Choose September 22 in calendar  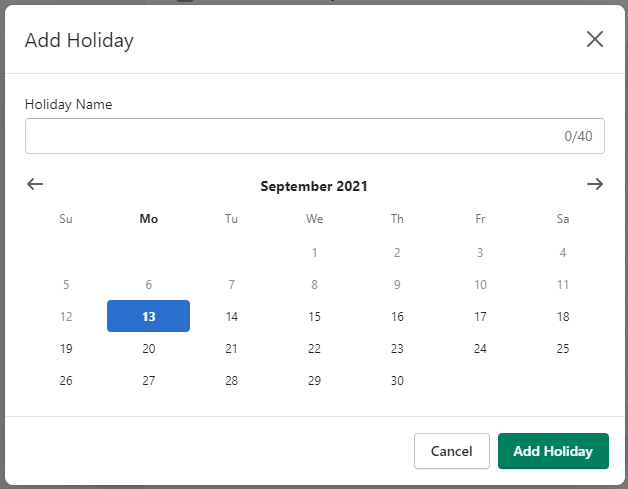(314, 349)
